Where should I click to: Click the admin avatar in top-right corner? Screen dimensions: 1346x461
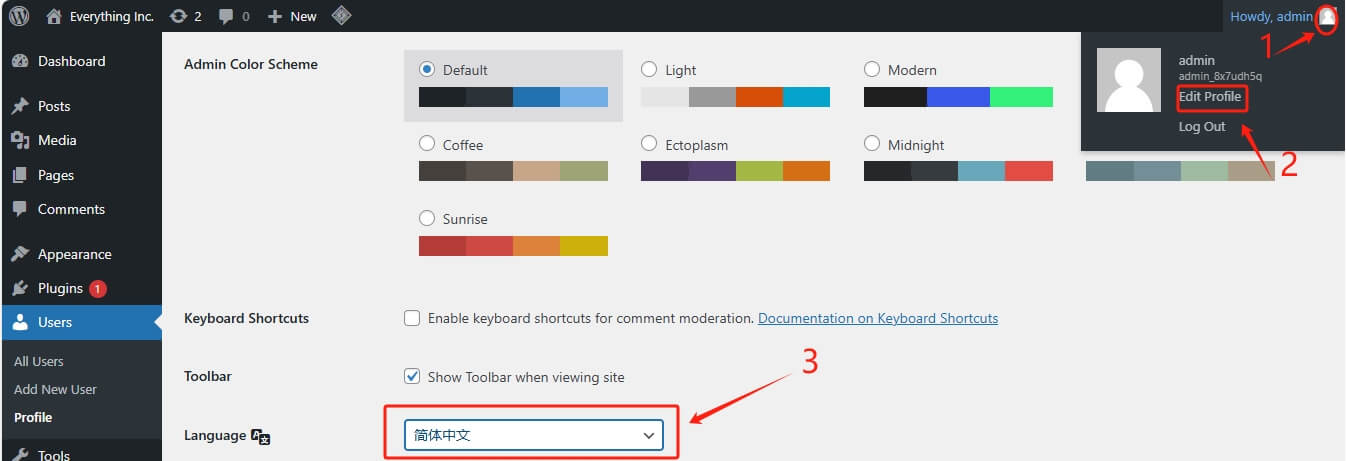tap(1326, 17)
